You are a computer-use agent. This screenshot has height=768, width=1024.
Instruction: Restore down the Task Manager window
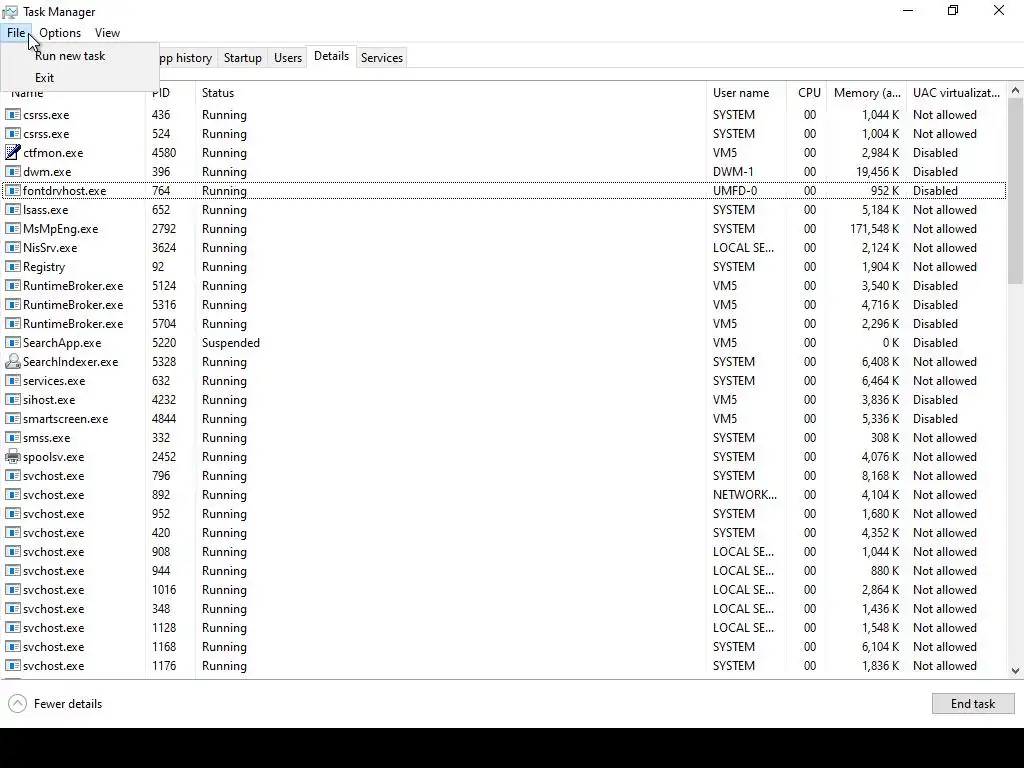click(953, 10)
